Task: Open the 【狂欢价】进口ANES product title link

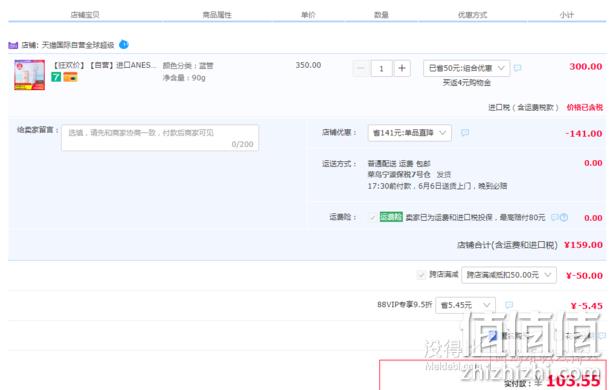Action: click(x=104, y=65)
